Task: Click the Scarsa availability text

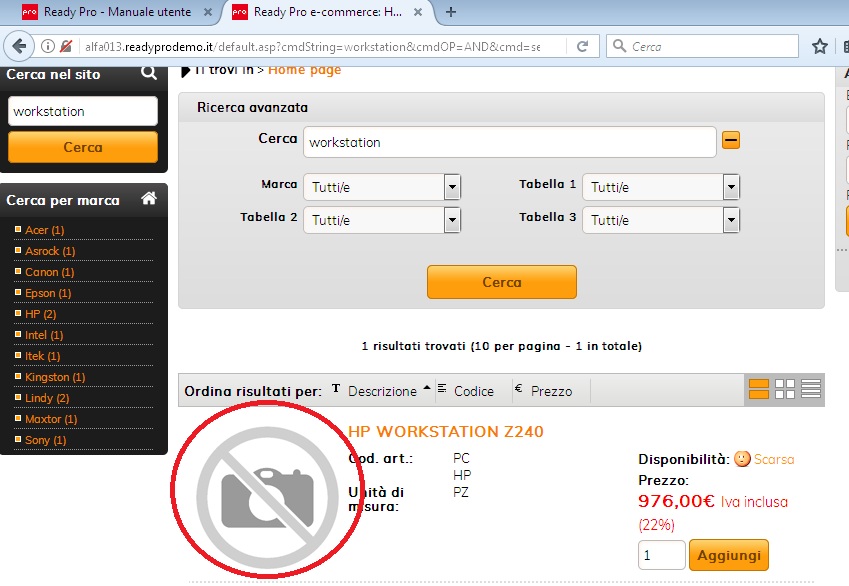Action: (x=774, y=459)
